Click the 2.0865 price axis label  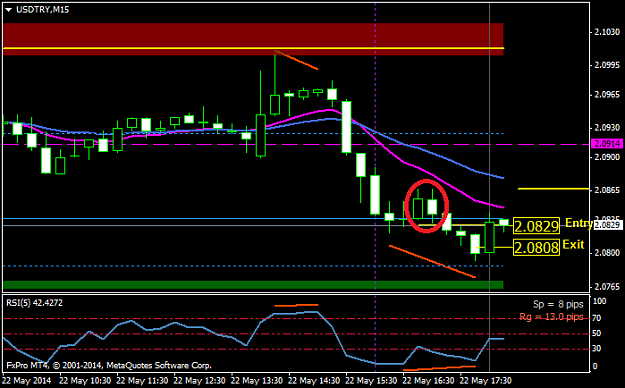coord(607,191)
